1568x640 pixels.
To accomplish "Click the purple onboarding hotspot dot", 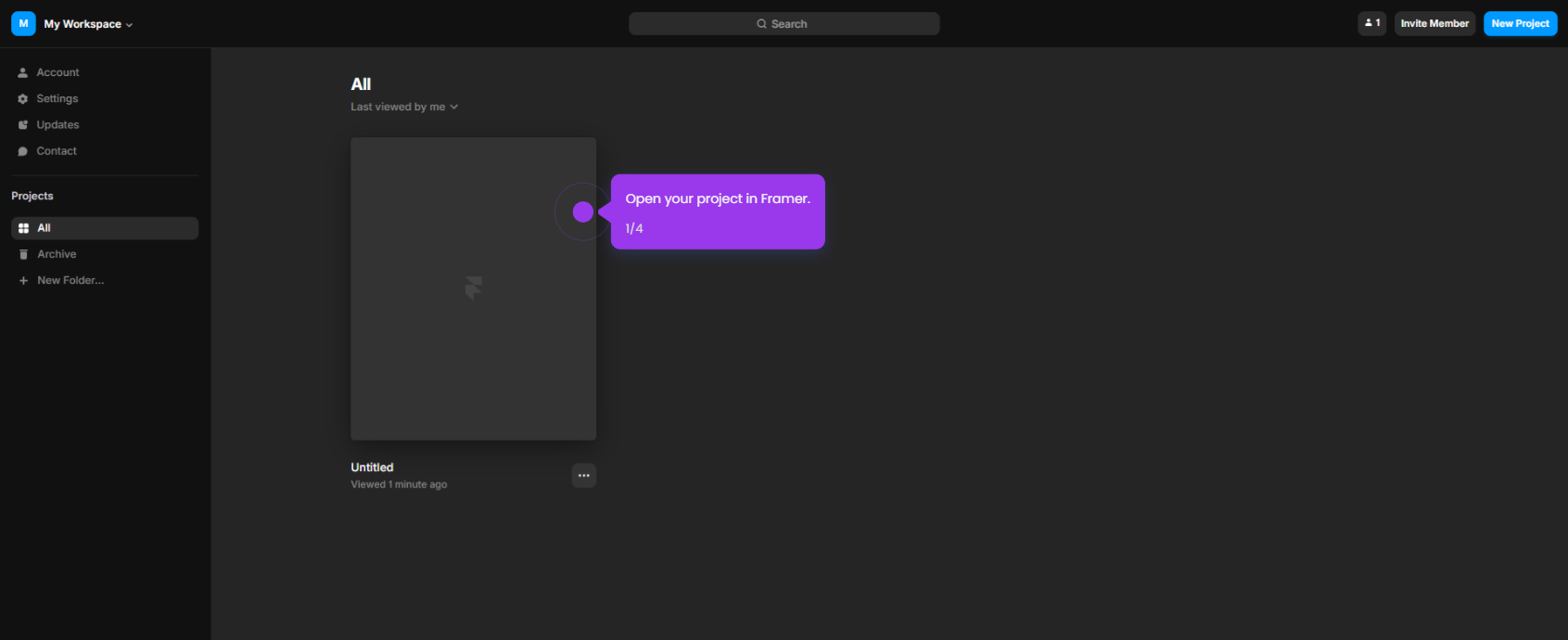I will tap(582, 211).
